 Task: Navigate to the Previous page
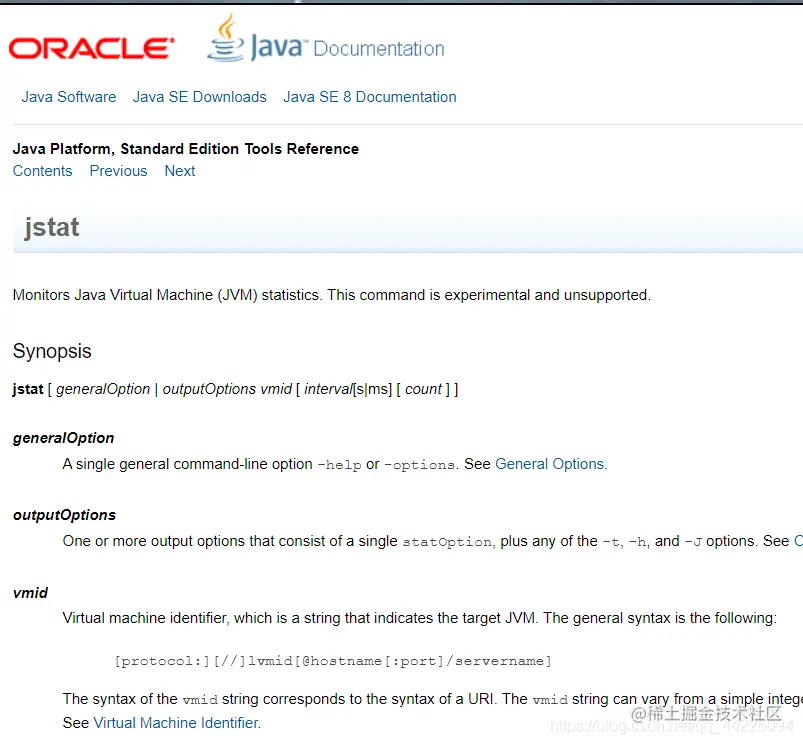[x=118, y=171]
